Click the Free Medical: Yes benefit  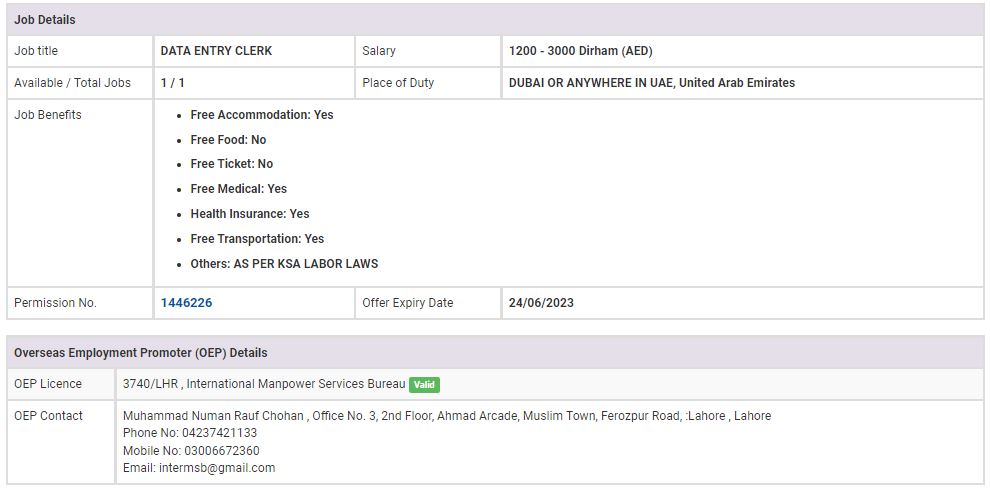click(238, 189)
